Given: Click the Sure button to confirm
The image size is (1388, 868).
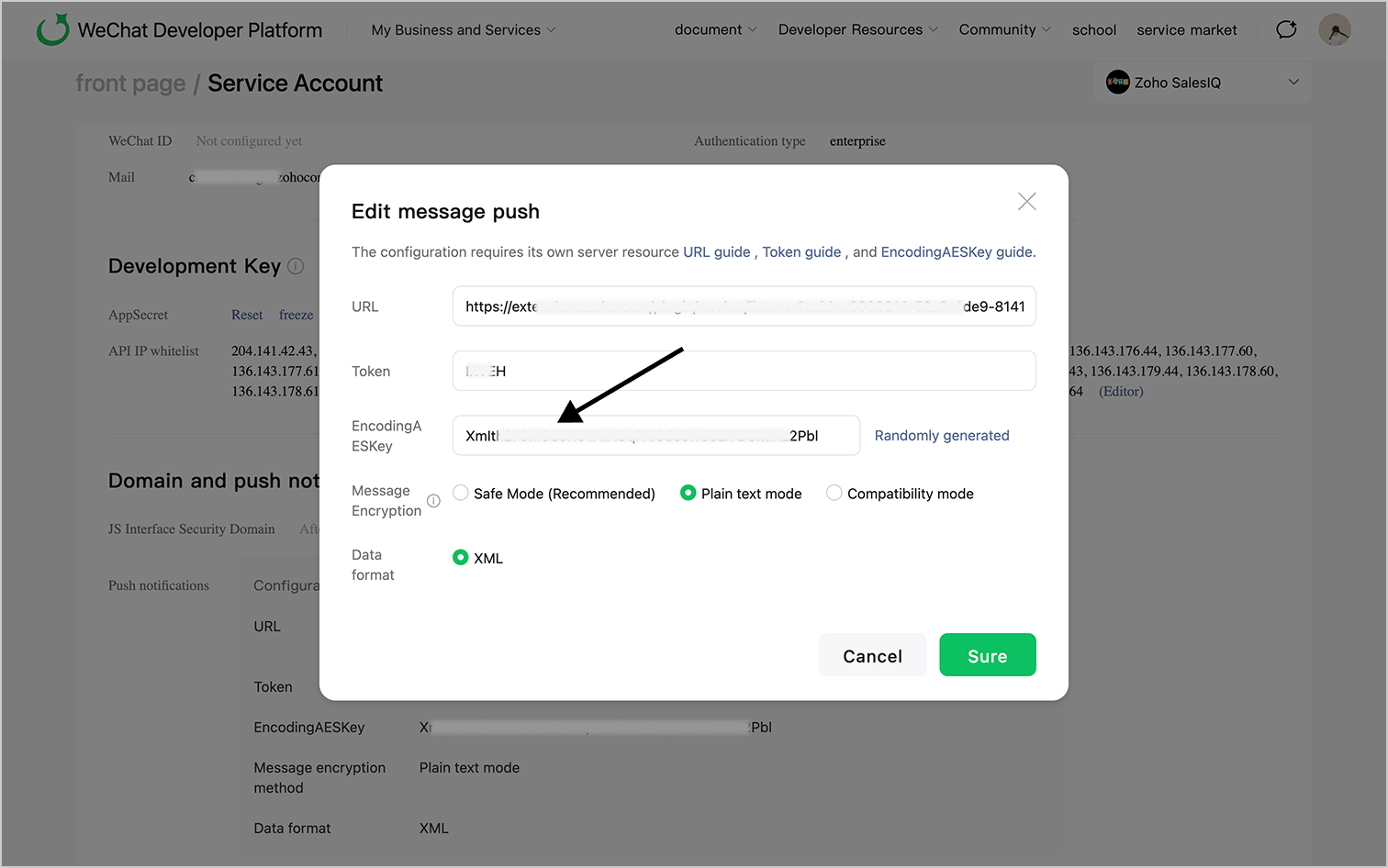Looking at the screenshot, I should (x=987, y=655).
